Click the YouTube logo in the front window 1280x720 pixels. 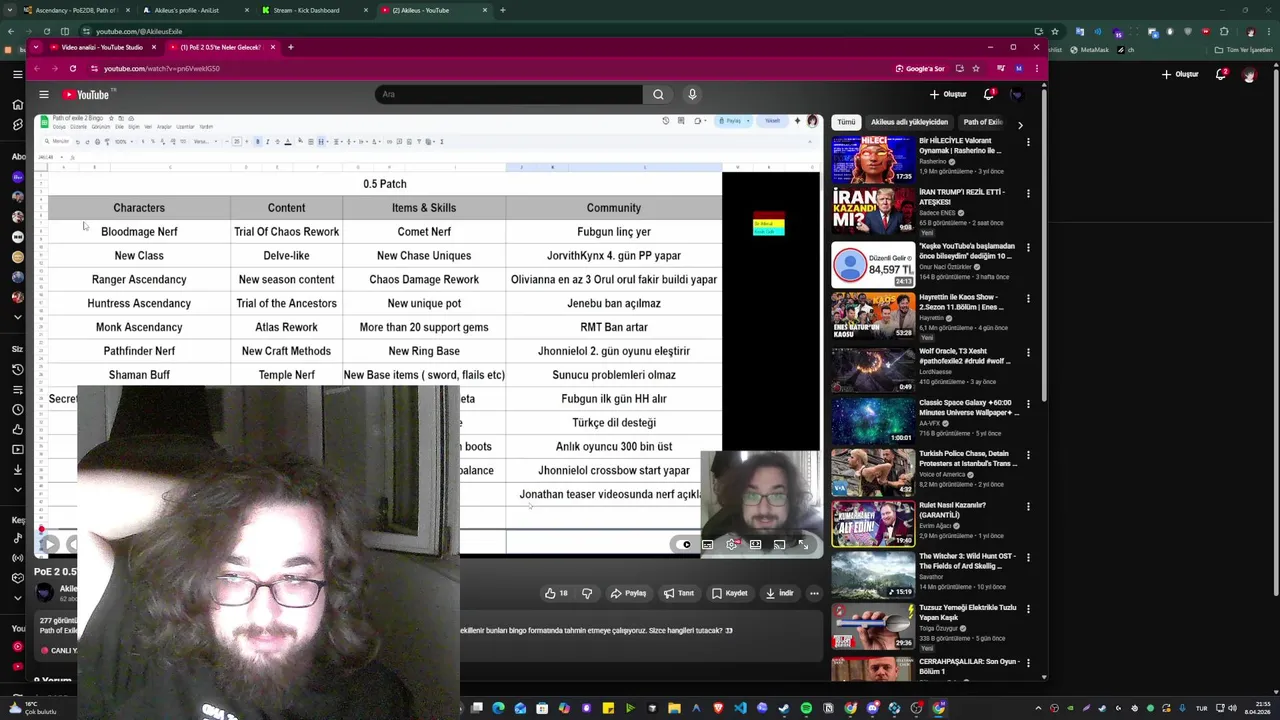[86, 94]
